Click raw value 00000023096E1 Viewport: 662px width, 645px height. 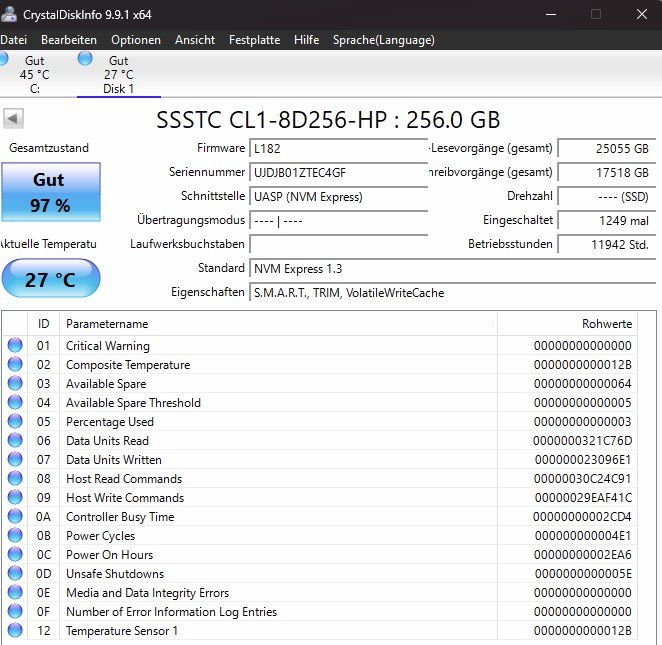[x=583, y=460]
